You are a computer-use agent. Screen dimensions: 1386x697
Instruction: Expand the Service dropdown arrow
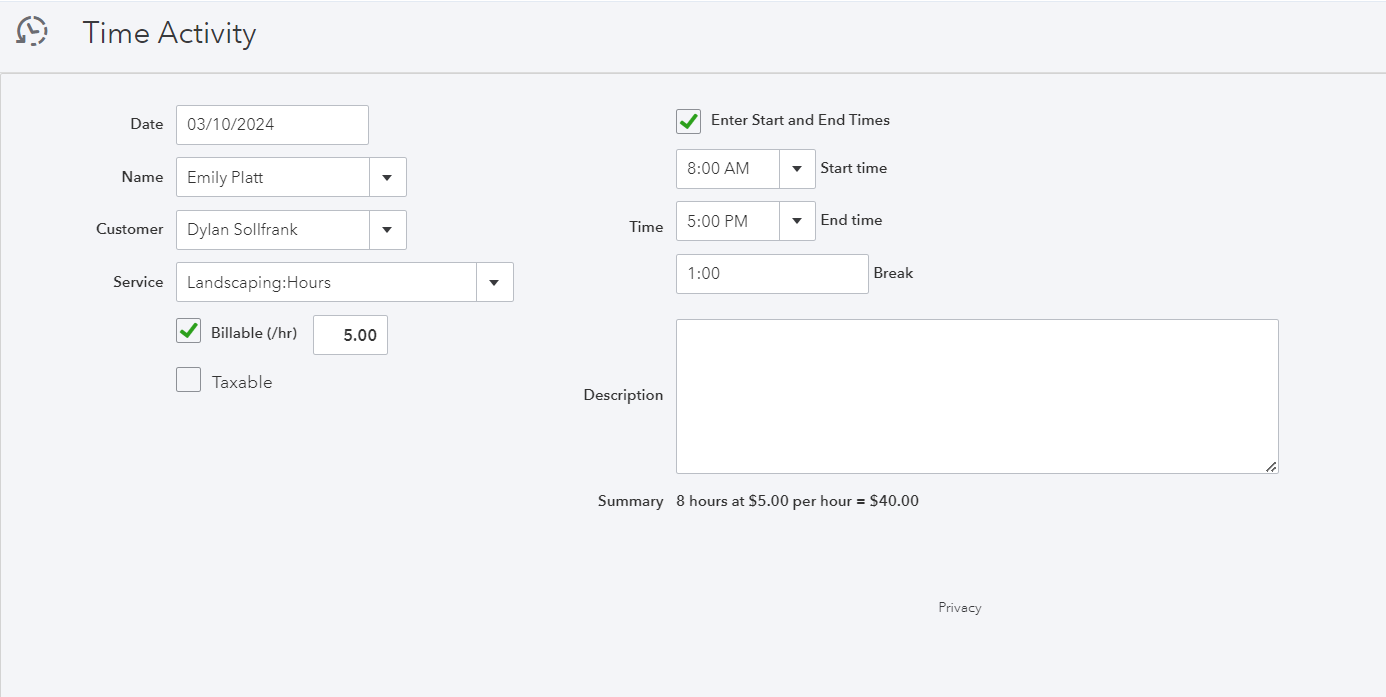tap(494, 282)
